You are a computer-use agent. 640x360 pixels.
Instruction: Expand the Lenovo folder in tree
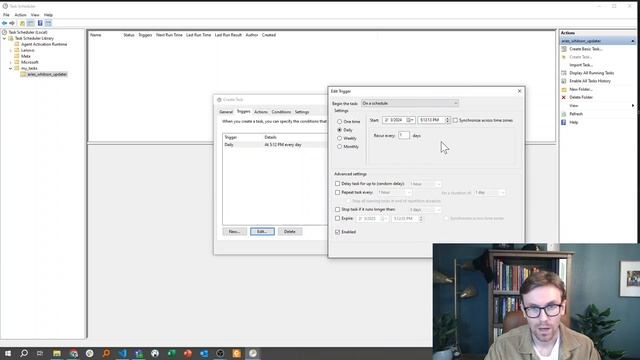(x=11, y=50)
